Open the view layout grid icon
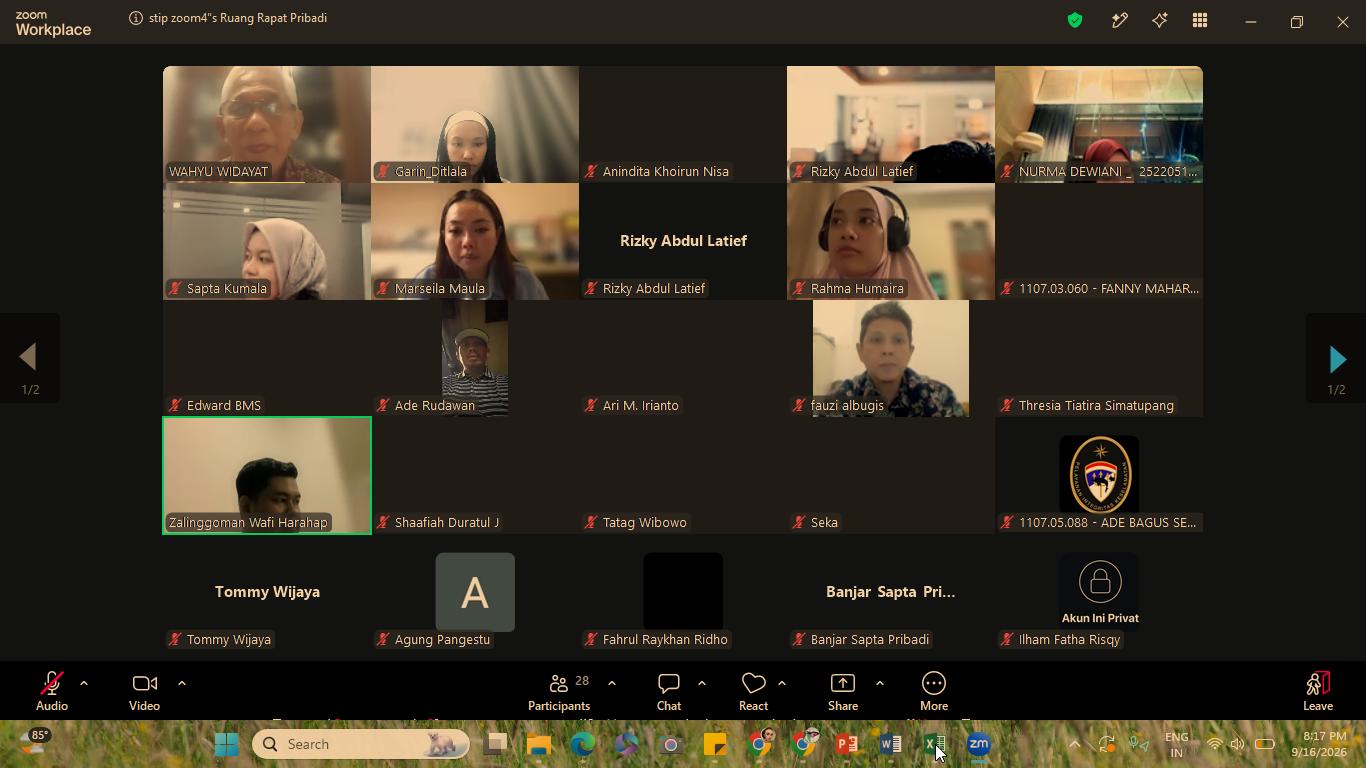 tap(1199, 20)
